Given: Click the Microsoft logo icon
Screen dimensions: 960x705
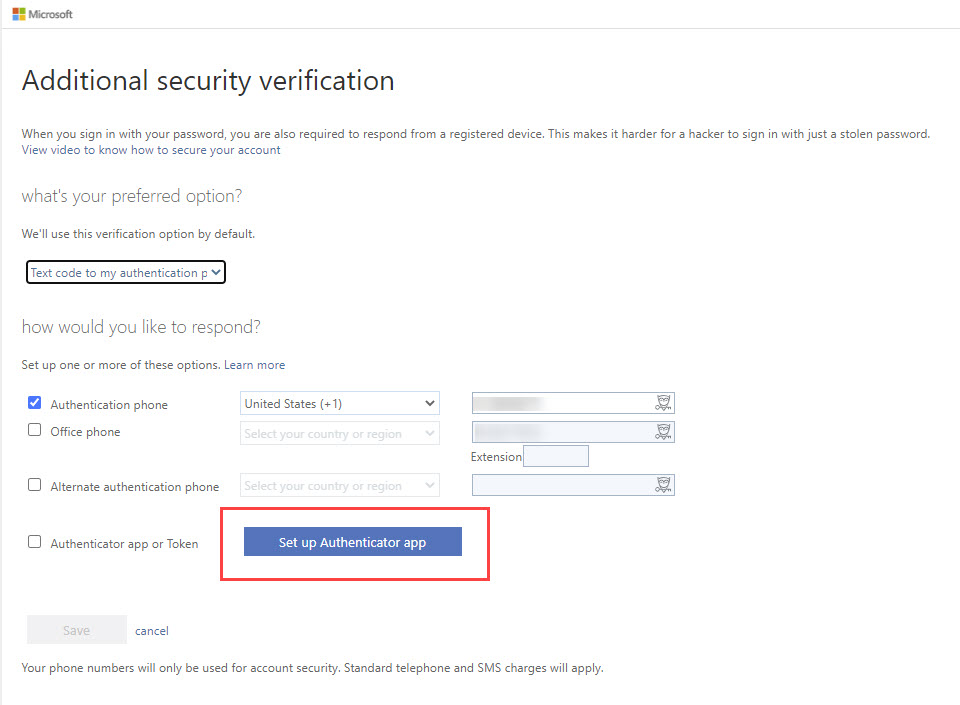Looking at the screenshot, I should pos(19,14).
